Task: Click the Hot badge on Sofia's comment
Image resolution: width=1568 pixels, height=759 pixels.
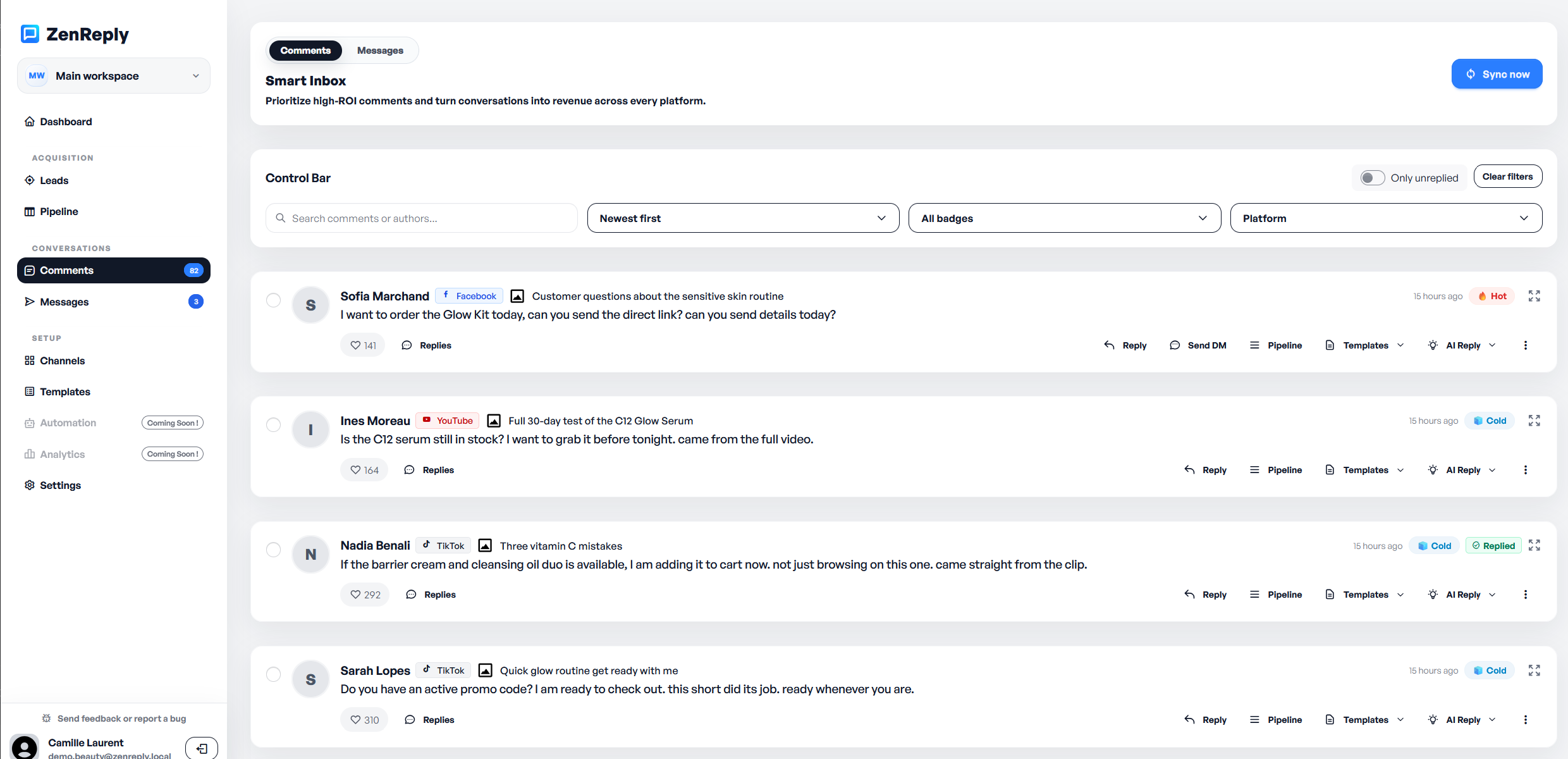Action: [x=1492, y=296]
